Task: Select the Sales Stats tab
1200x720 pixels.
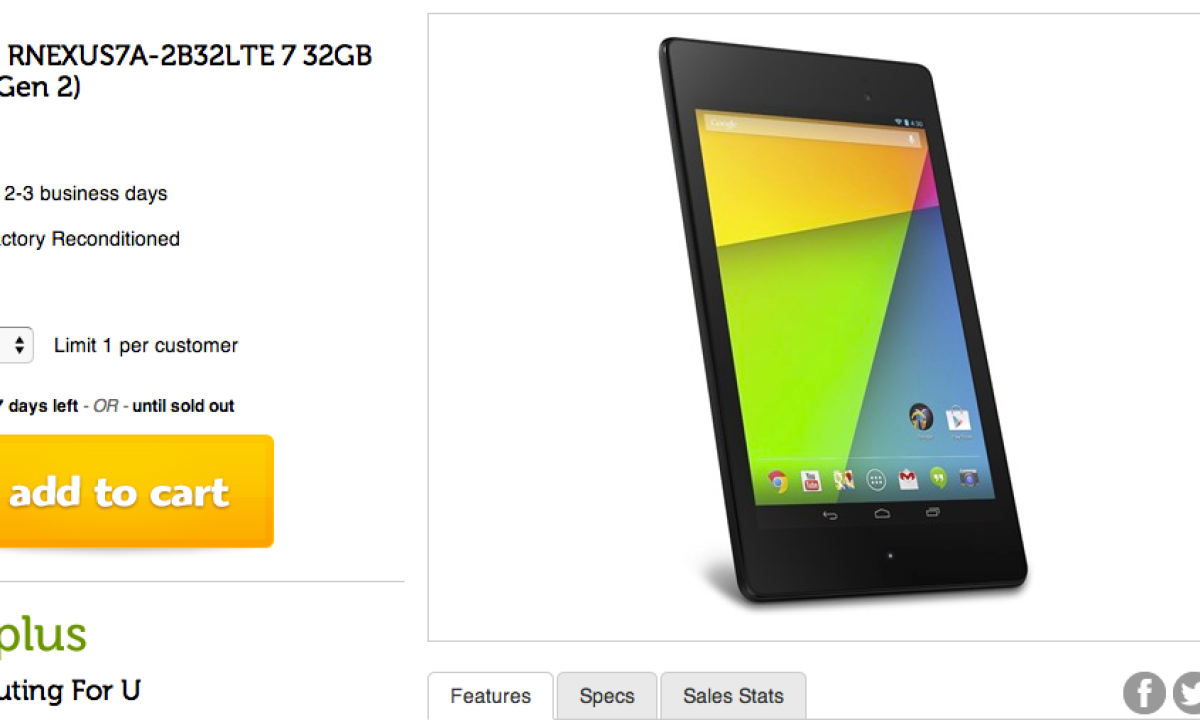Action: (x=733, y=696)
